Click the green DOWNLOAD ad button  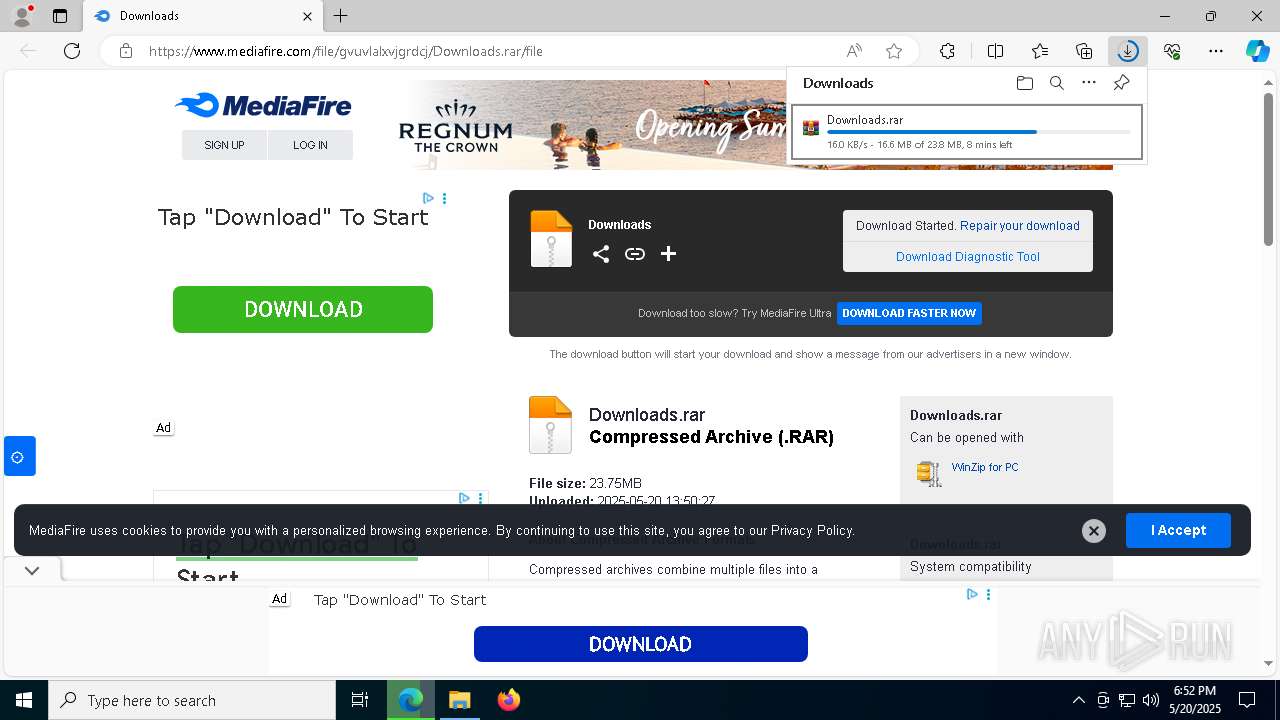(x=303, y=309)
